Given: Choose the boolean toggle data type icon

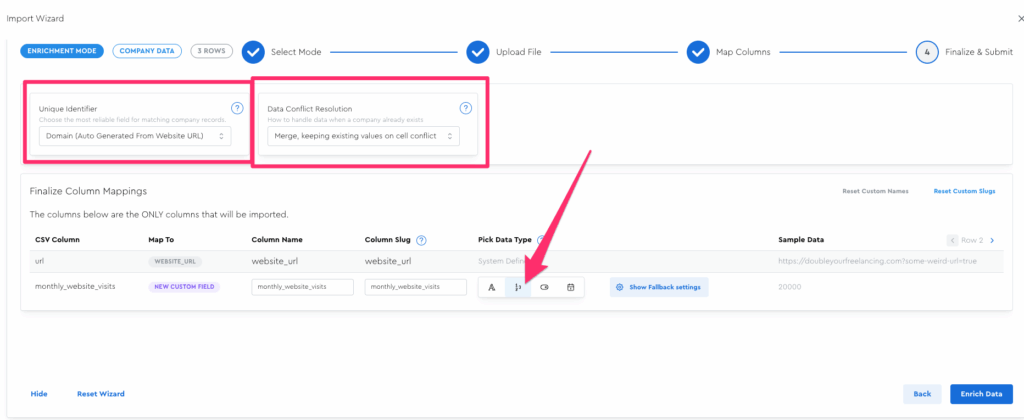Looking at the screenshot, I should point(544,287).
